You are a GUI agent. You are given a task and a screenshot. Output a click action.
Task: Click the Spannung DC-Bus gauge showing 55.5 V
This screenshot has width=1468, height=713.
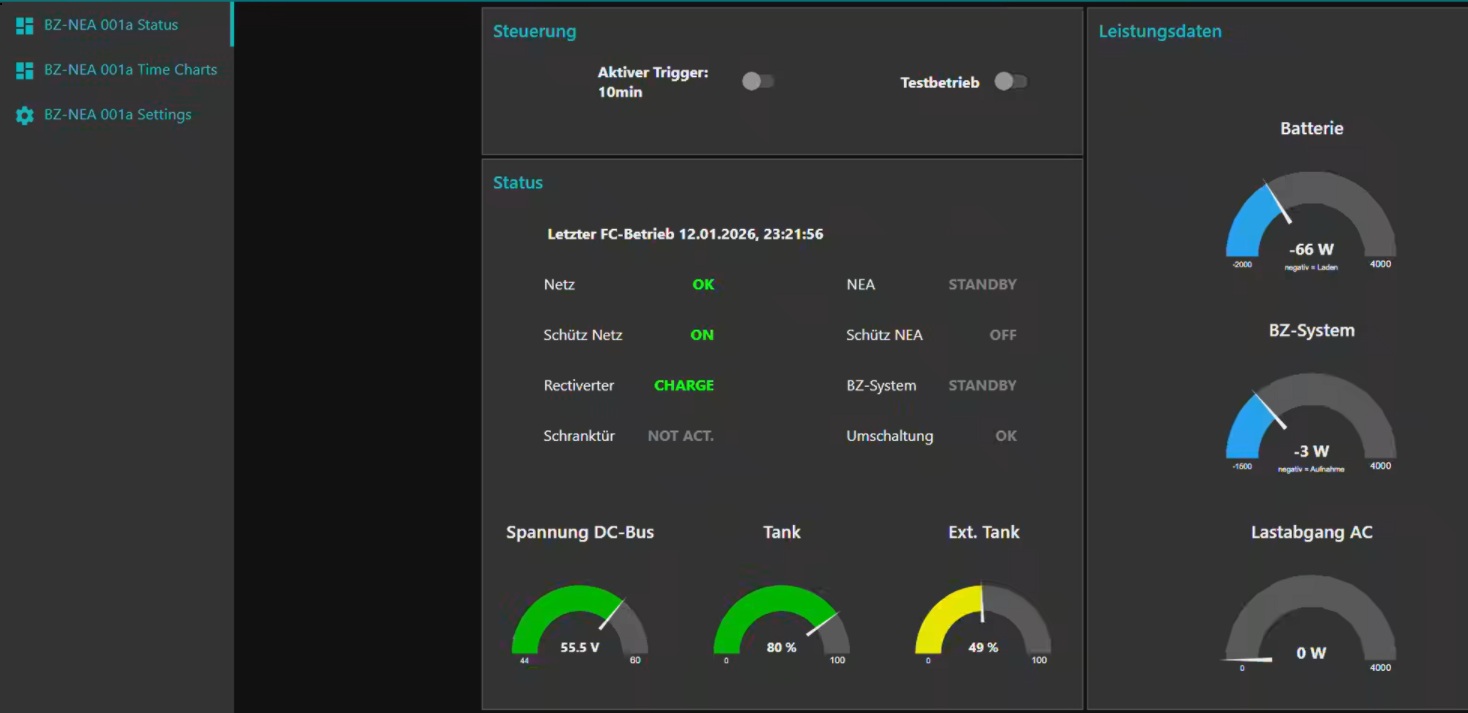580,620
